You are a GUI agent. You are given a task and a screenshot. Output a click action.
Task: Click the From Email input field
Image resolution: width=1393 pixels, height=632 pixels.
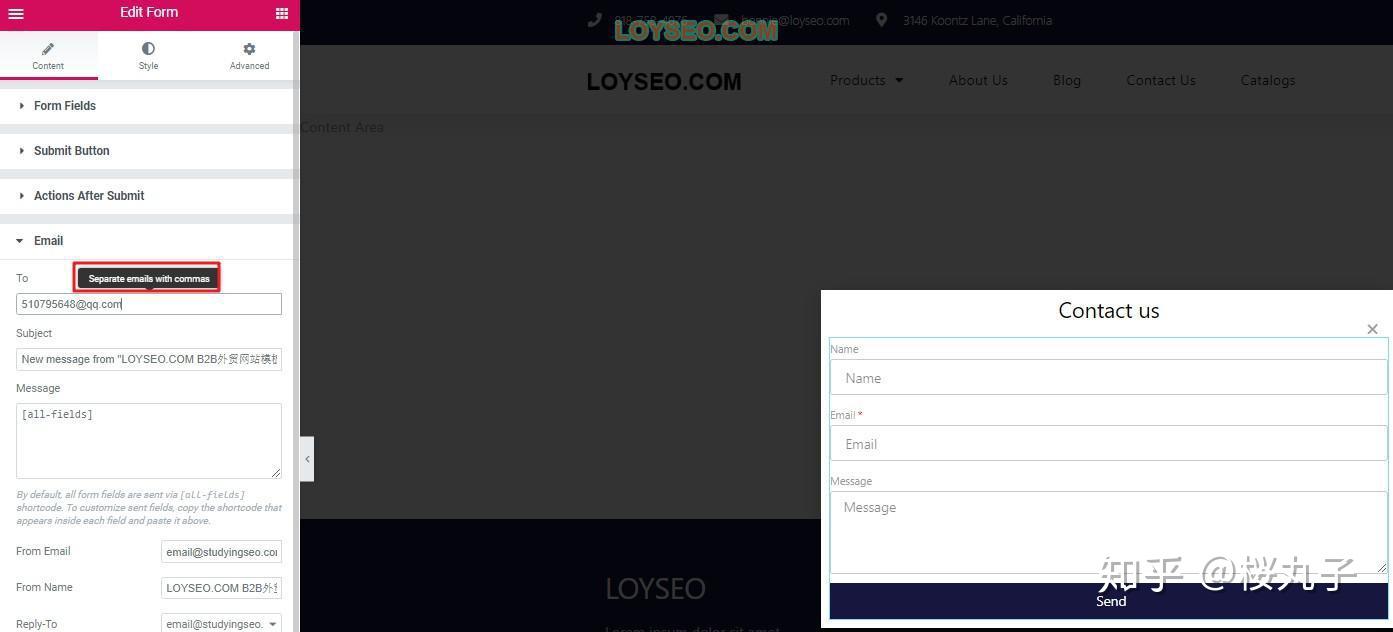221,552
